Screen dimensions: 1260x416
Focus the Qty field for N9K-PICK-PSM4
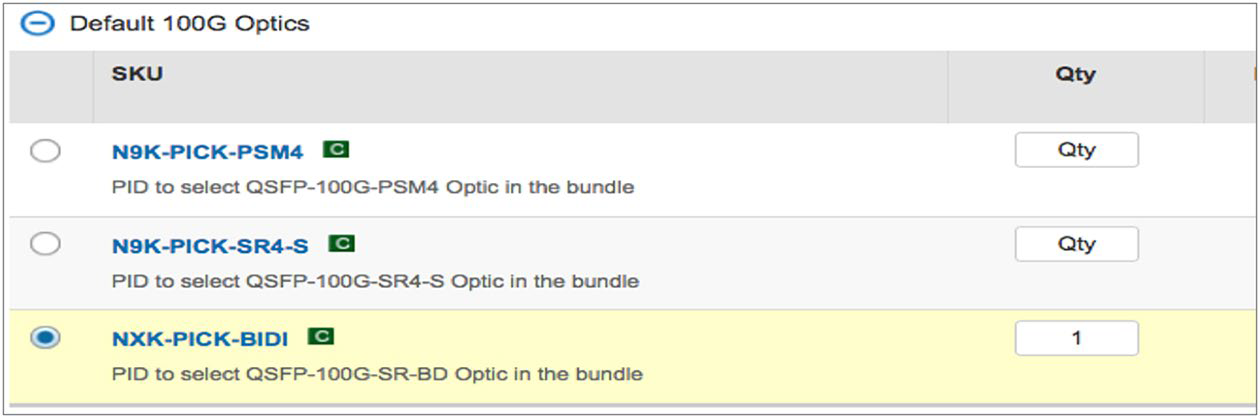tap(1076, 150)
